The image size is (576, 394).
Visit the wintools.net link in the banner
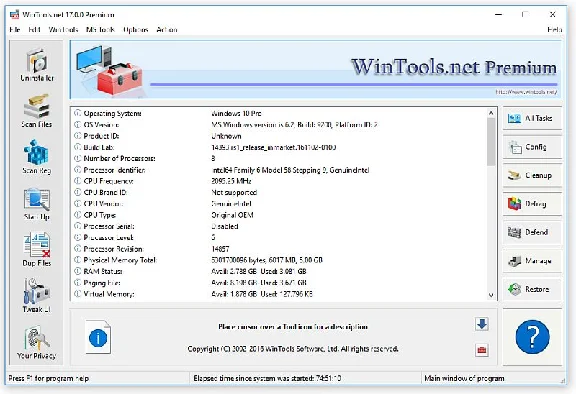coord(526,92)
